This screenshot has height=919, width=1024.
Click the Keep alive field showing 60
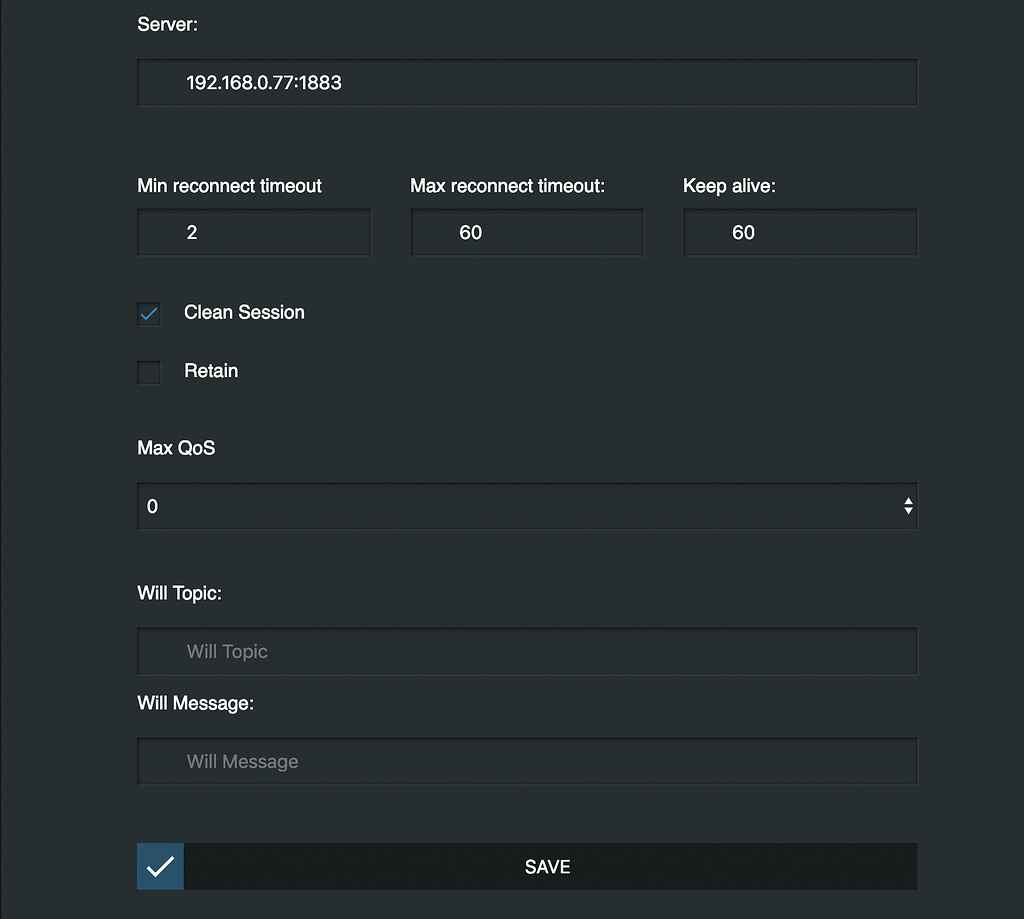pos(800,232)
